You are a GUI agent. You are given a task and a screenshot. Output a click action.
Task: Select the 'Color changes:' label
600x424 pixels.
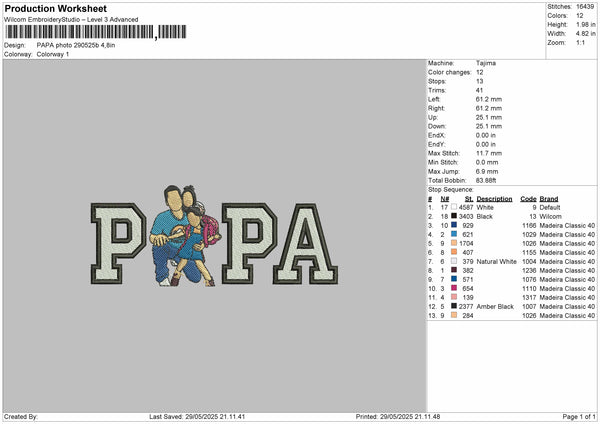[450, 72]
